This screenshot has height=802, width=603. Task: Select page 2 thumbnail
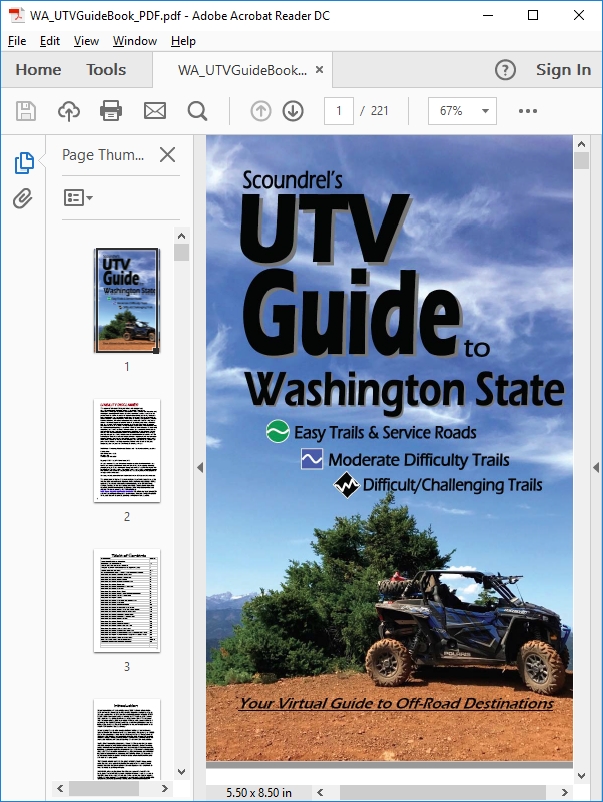click(127, 451)
